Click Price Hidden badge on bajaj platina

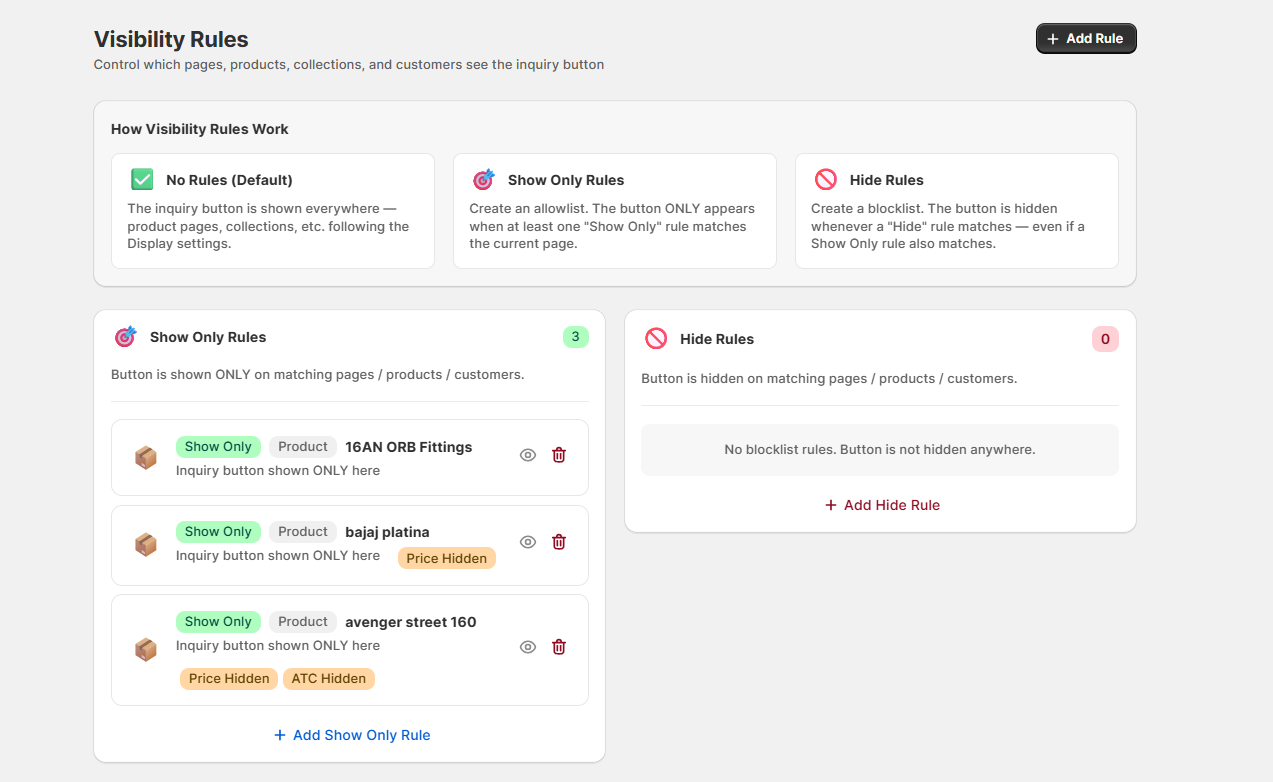click(446, 559)
